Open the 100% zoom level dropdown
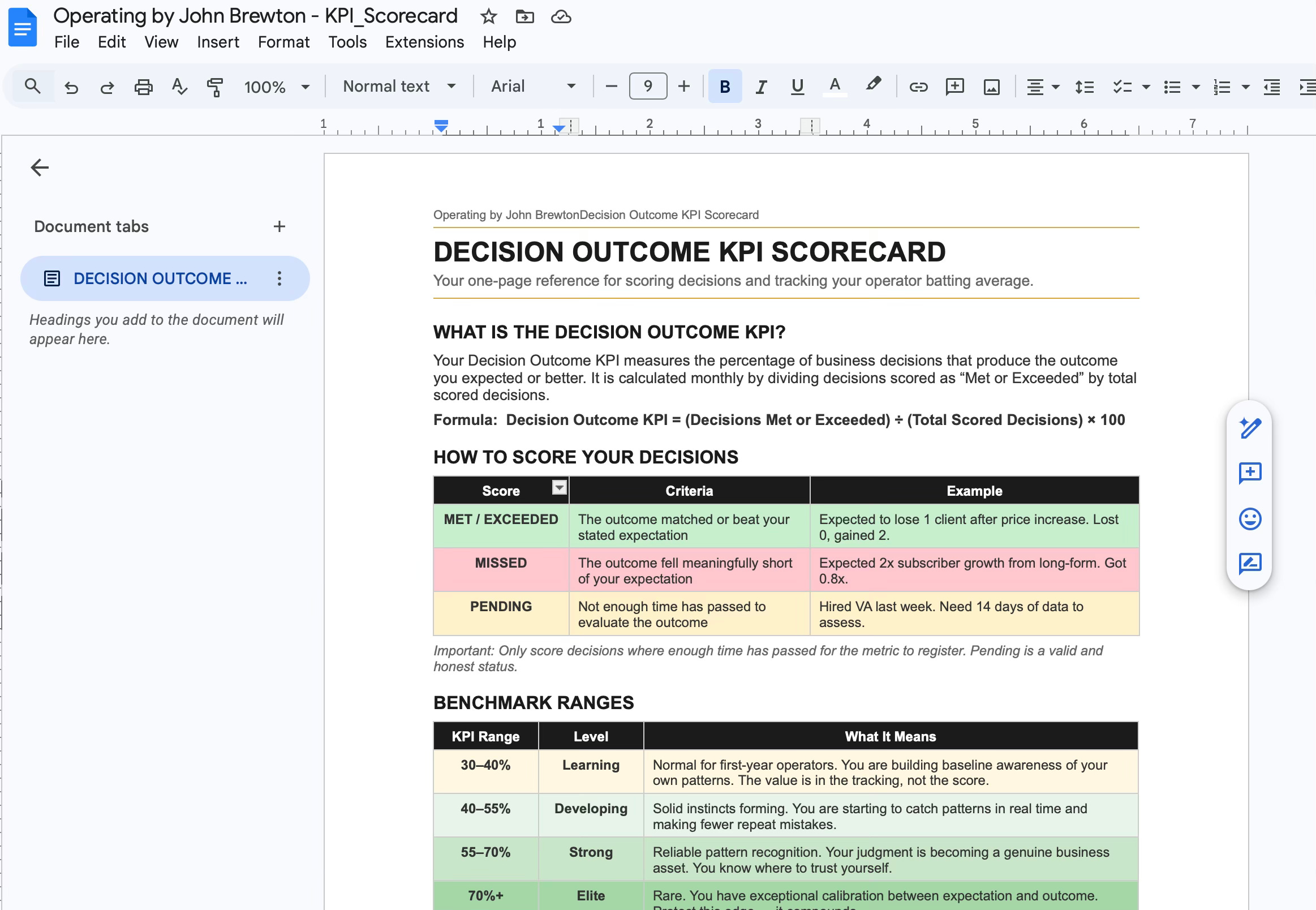The image size is (1316, 910). click(277, 87)
